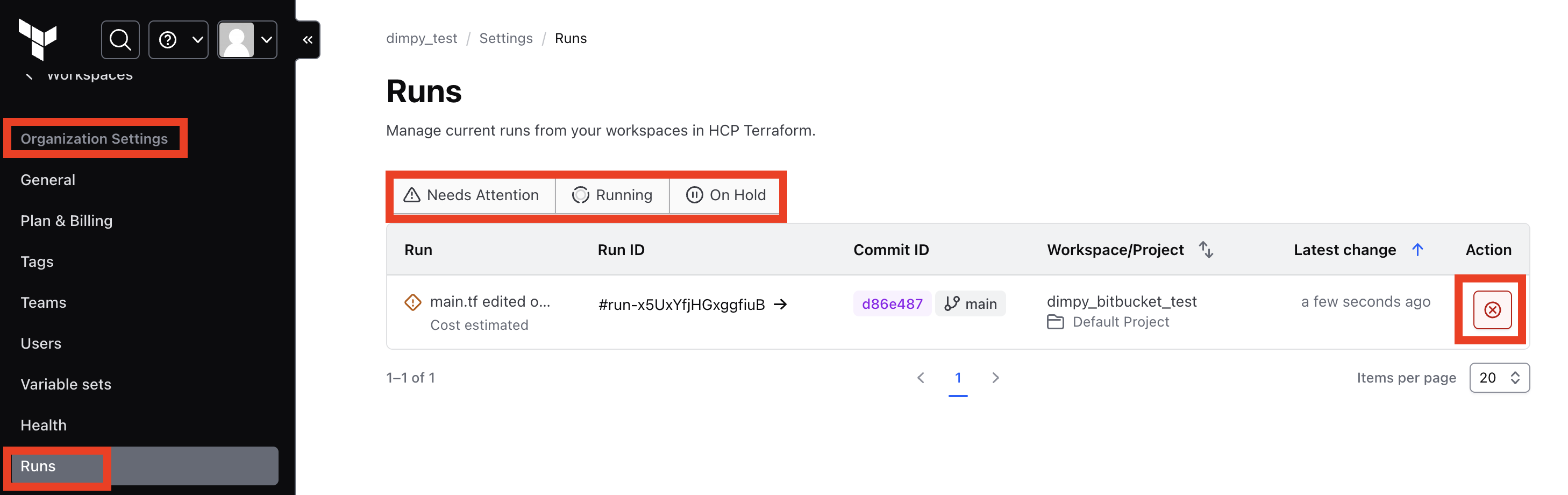The height and width of the screenshot is (495, 1568).
Task: Go to next page chevron
Action: pos(995,378)
